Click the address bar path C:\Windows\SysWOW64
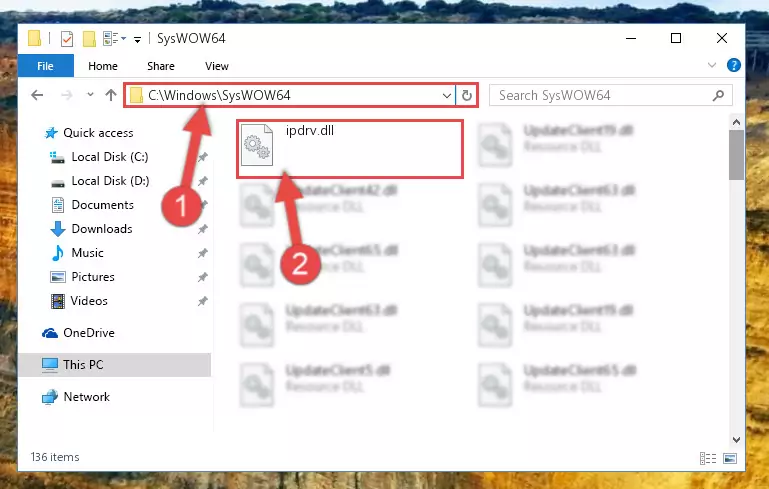Image resolution: width=769 pixels, height=489 pixels. tap(219, 95)
